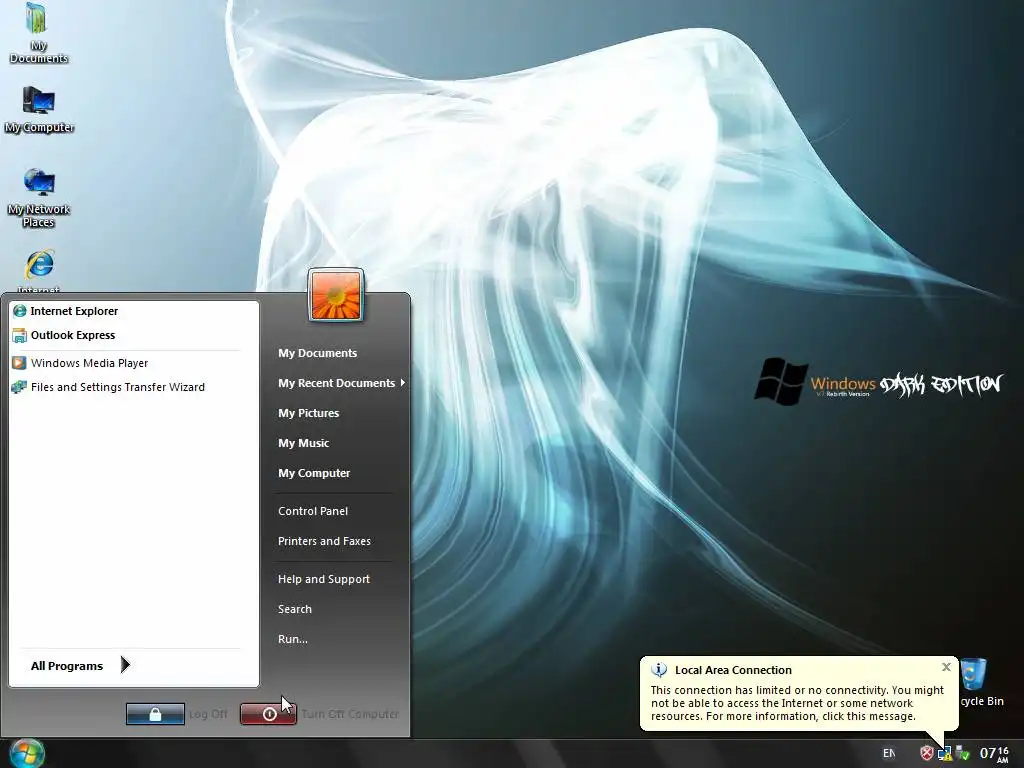This screenshot has width=1024, height=768.
Task: Click the network warning tray icon
Action: tap(944, 754)
